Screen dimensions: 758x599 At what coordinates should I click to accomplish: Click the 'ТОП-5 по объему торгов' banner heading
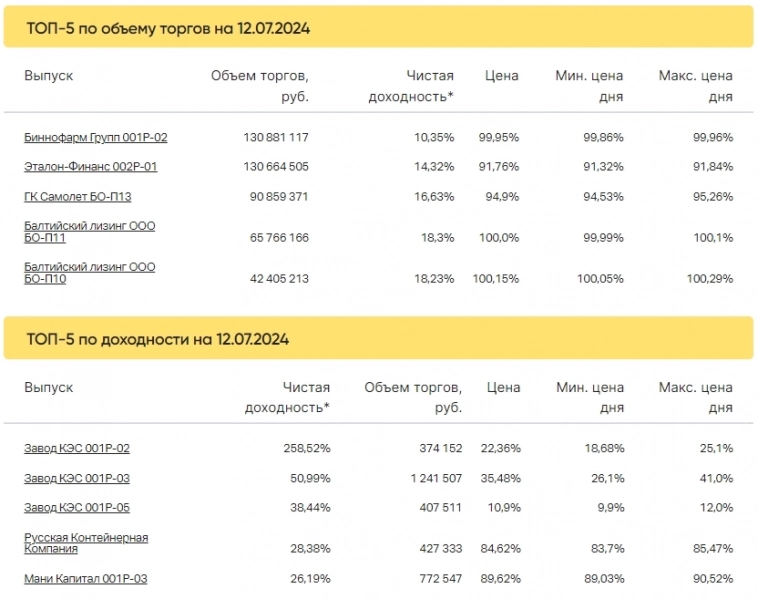point(168,28)
